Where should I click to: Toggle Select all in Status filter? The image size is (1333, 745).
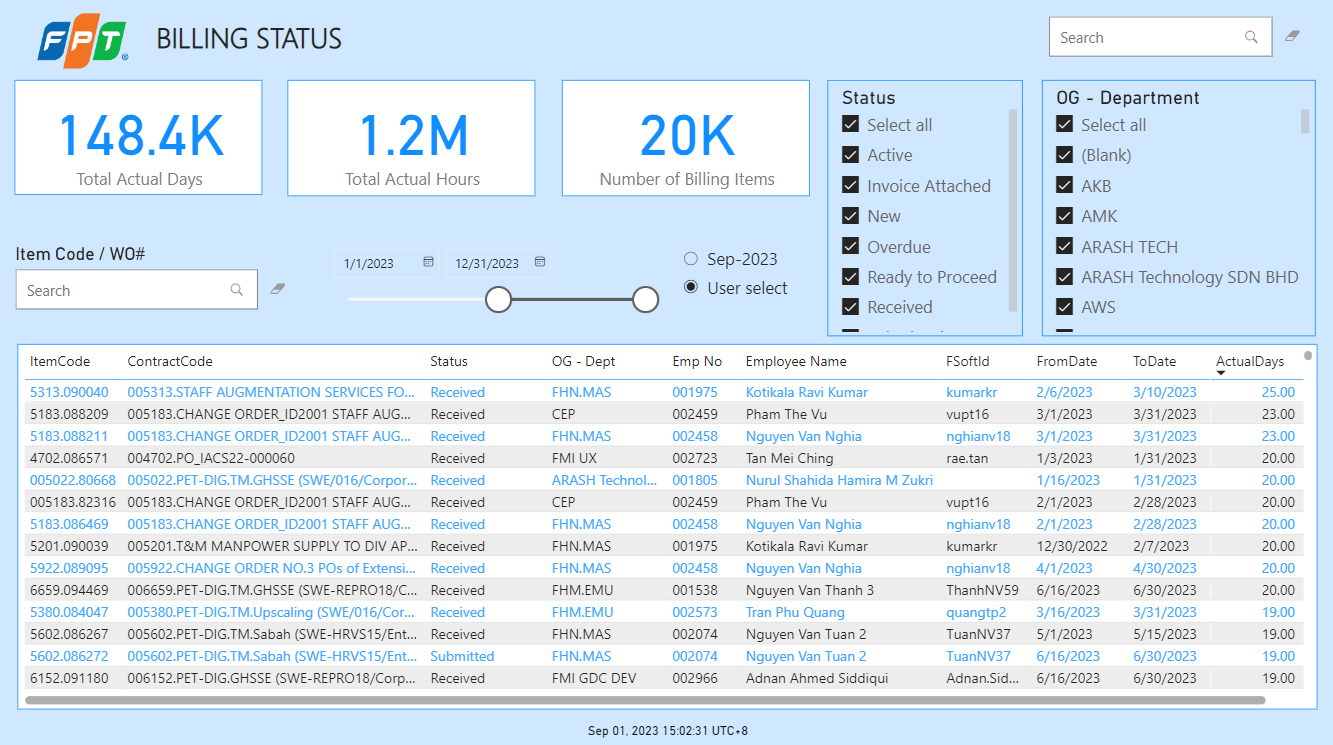click(851, 125)
